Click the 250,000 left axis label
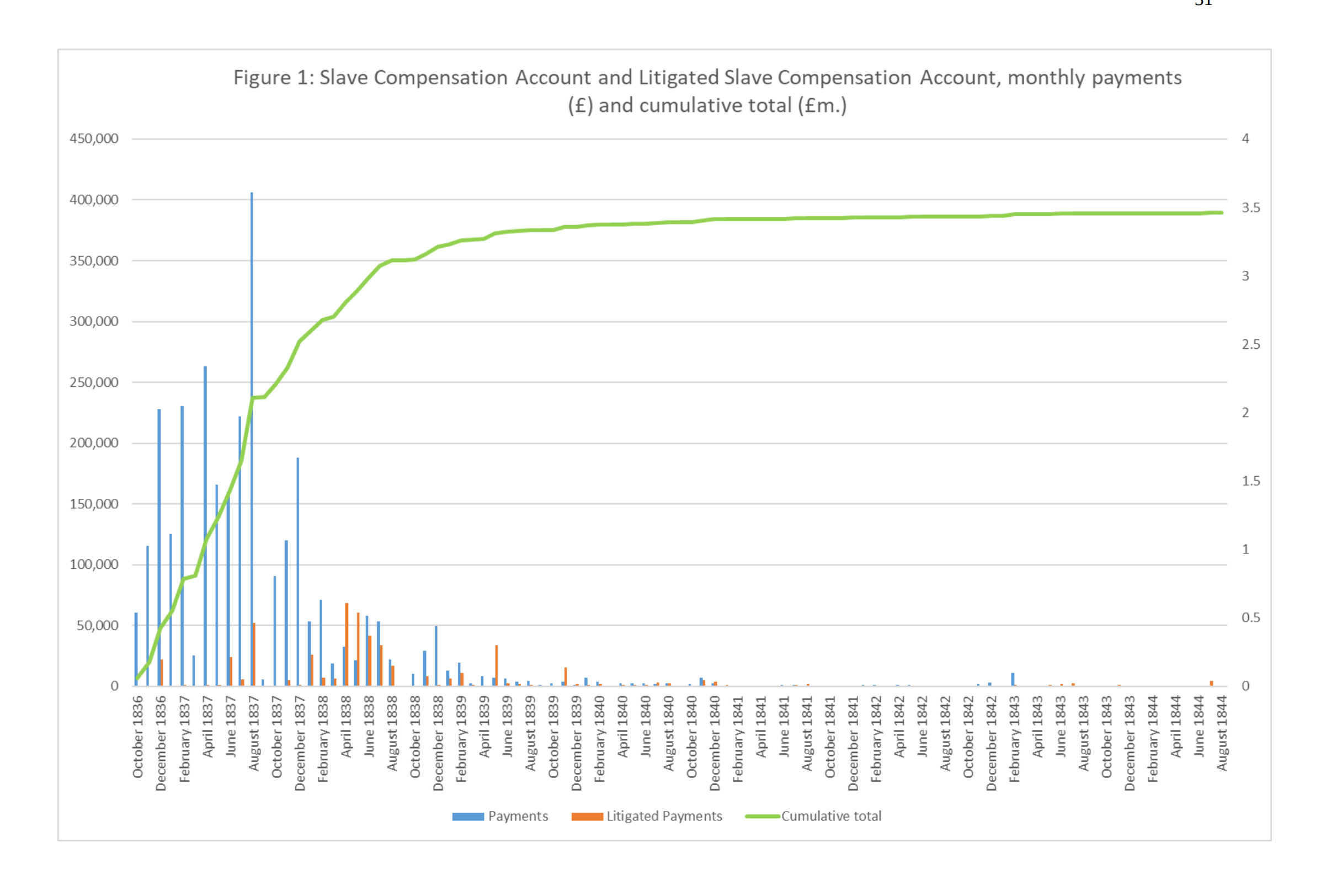The height and width of the screenshot is (896, 1326). click(x=94, y=382)
